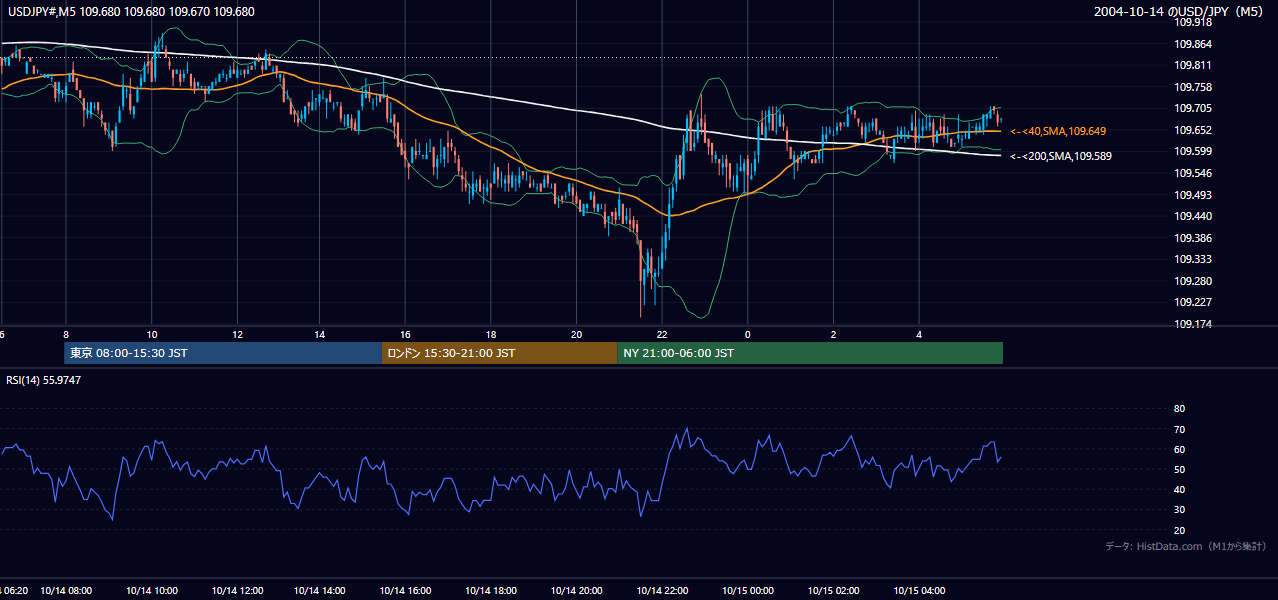Click the 10/14 18:00 date label
The image size is (1278, 600).
pyautogui.click(x=492, y=591)
